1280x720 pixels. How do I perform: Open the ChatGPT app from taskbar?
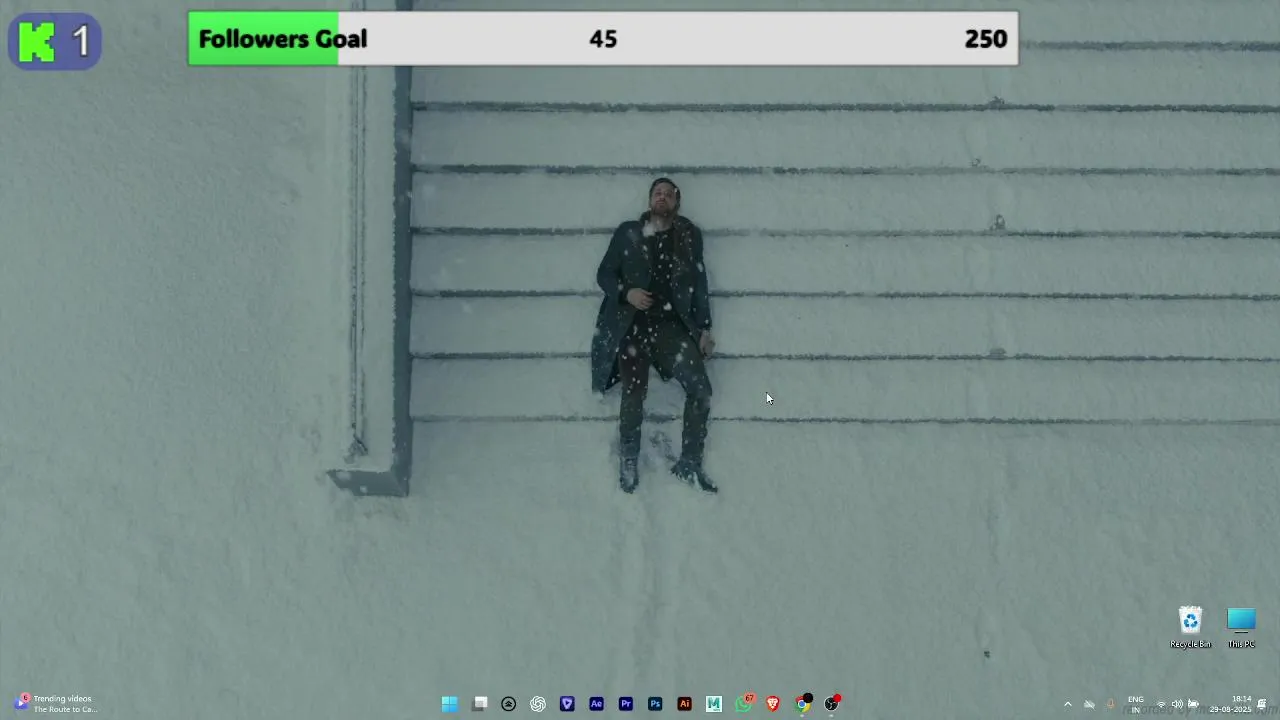pyautogui.click(x=538, y=704)
